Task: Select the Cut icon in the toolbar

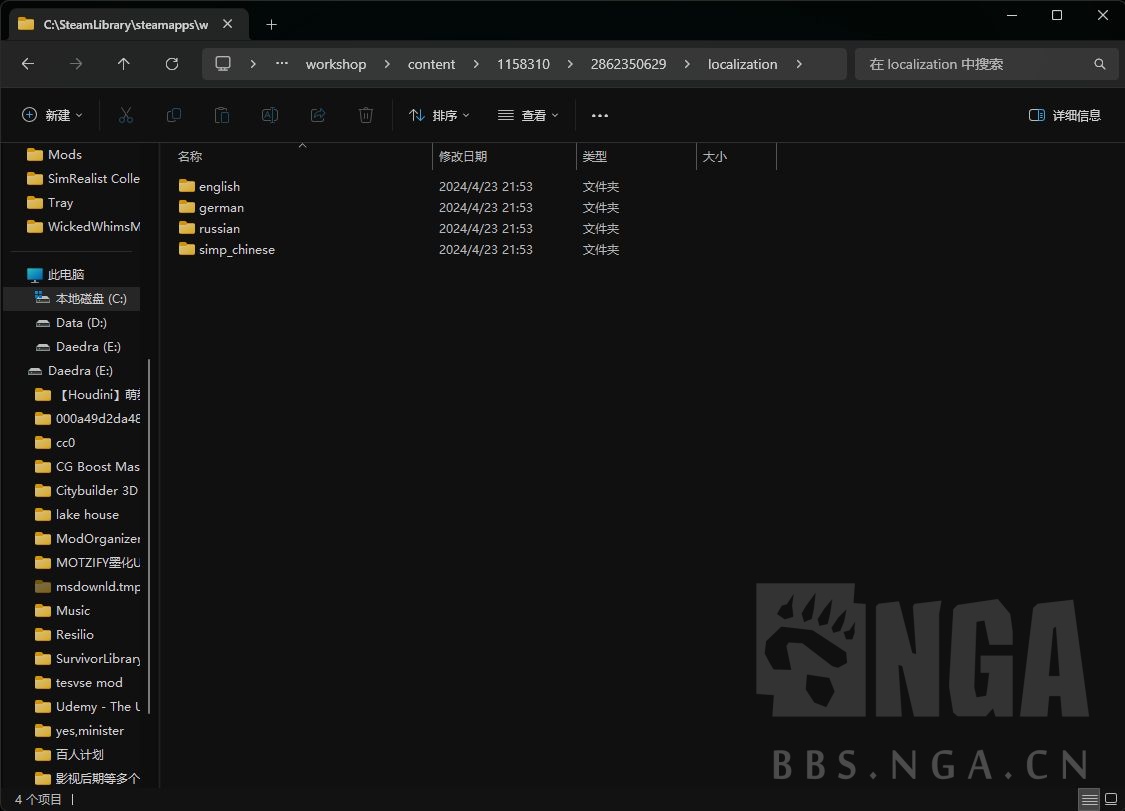Action: click(x=126, y=115)
